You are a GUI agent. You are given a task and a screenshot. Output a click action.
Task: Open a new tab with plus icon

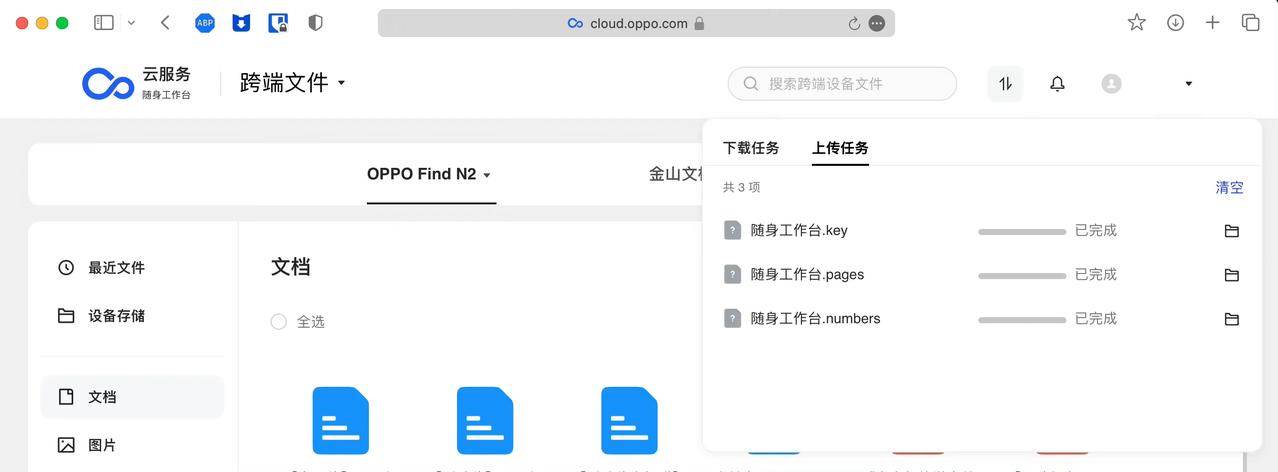(1212, 22)
